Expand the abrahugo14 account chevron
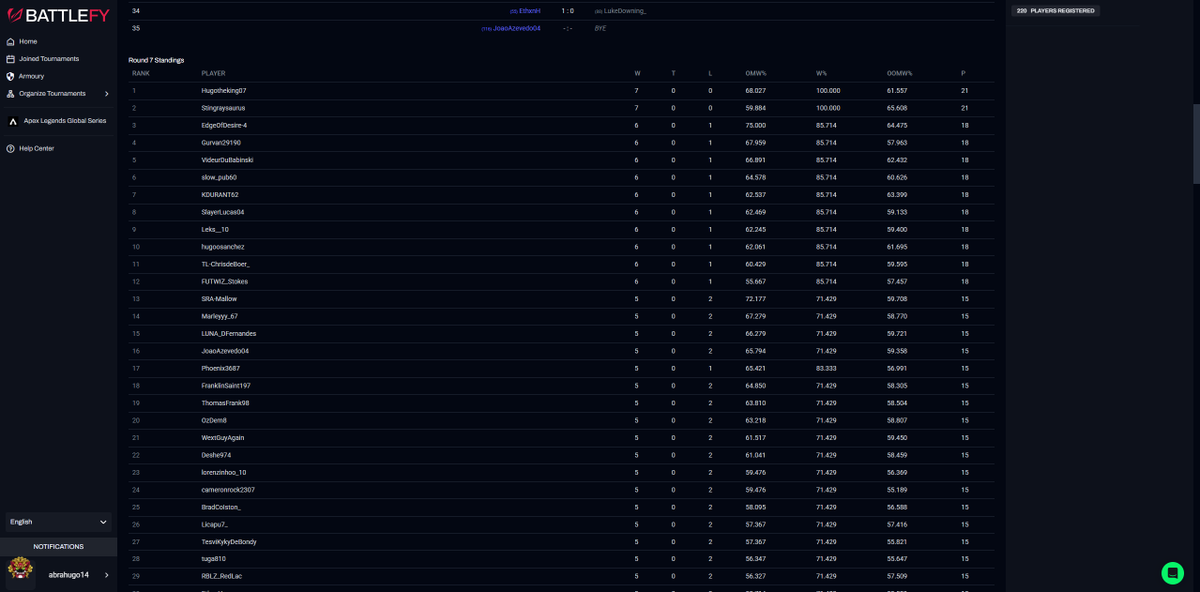The image size is (1200, 592). click(x=107, y=575)
